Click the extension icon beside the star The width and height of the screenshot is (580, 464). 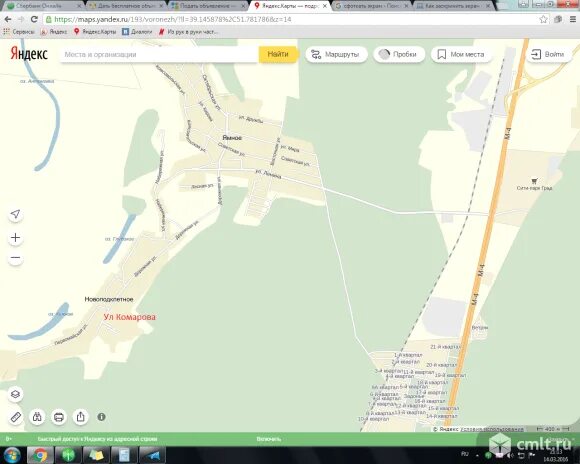pos(558,19)
